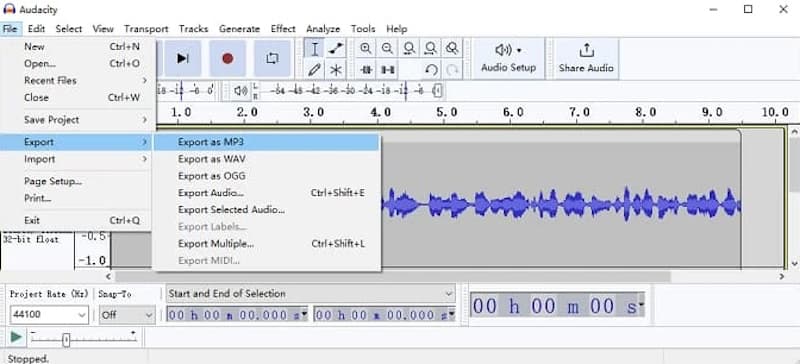
Task: Select Export Selected Audio... option
Action: (x=266, y=209)
